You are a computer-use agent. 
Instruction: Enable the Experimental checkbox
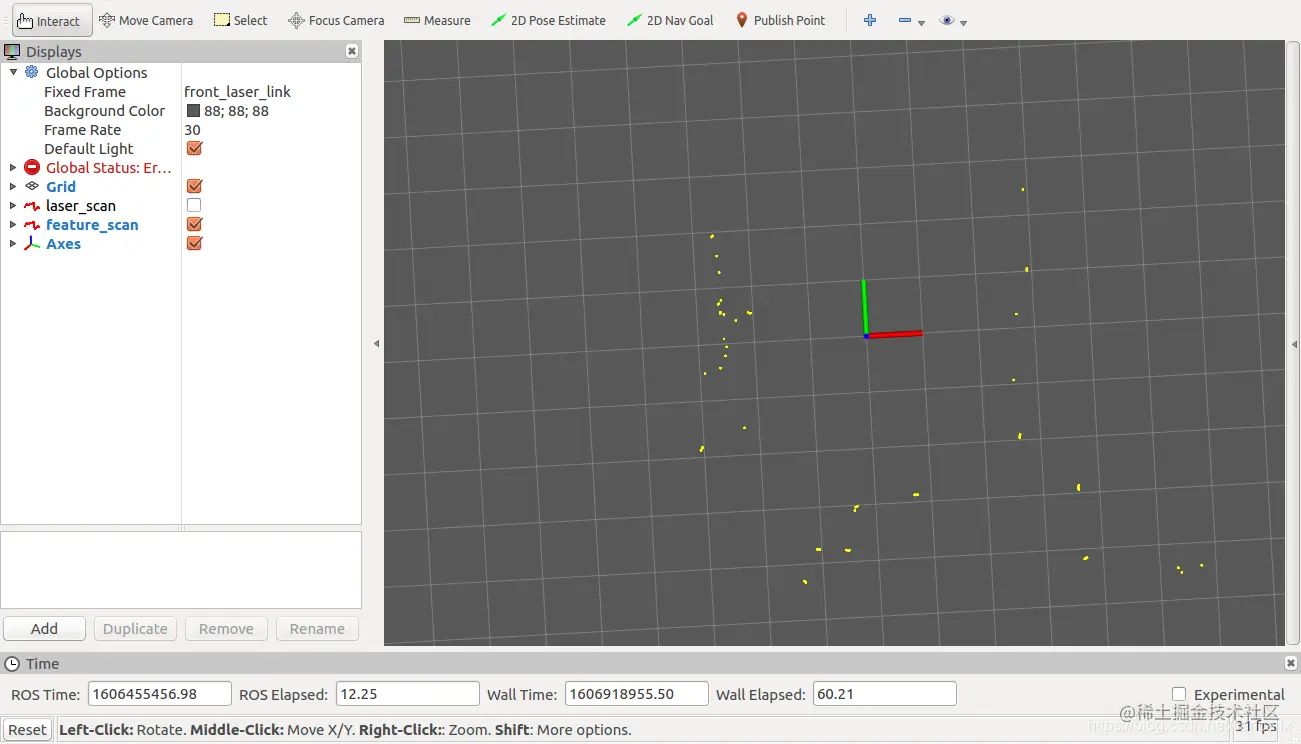click(x=1179, y=694)
